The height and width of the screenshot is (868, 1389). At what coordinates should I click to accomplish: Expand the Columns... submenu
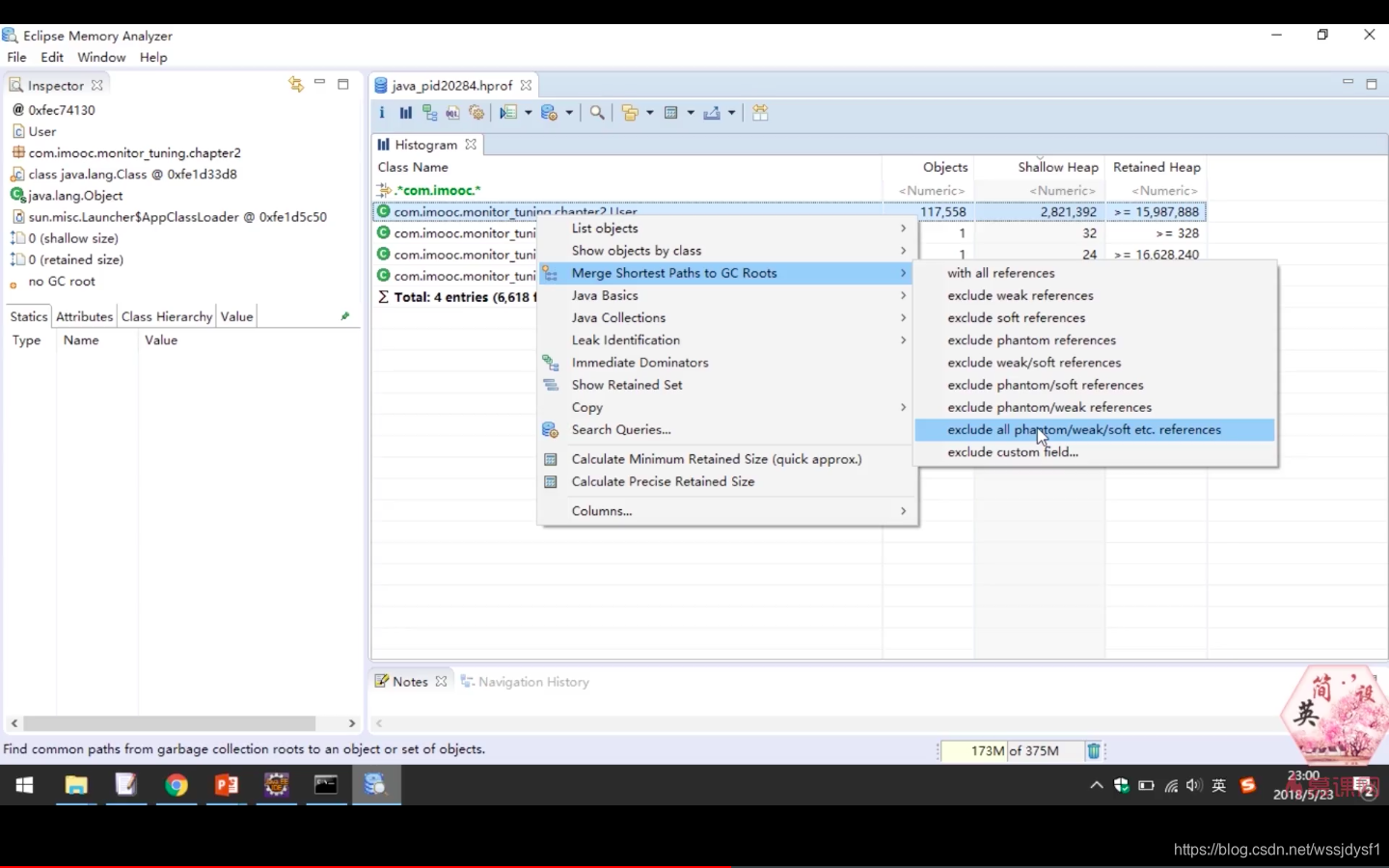click(727, 511)
